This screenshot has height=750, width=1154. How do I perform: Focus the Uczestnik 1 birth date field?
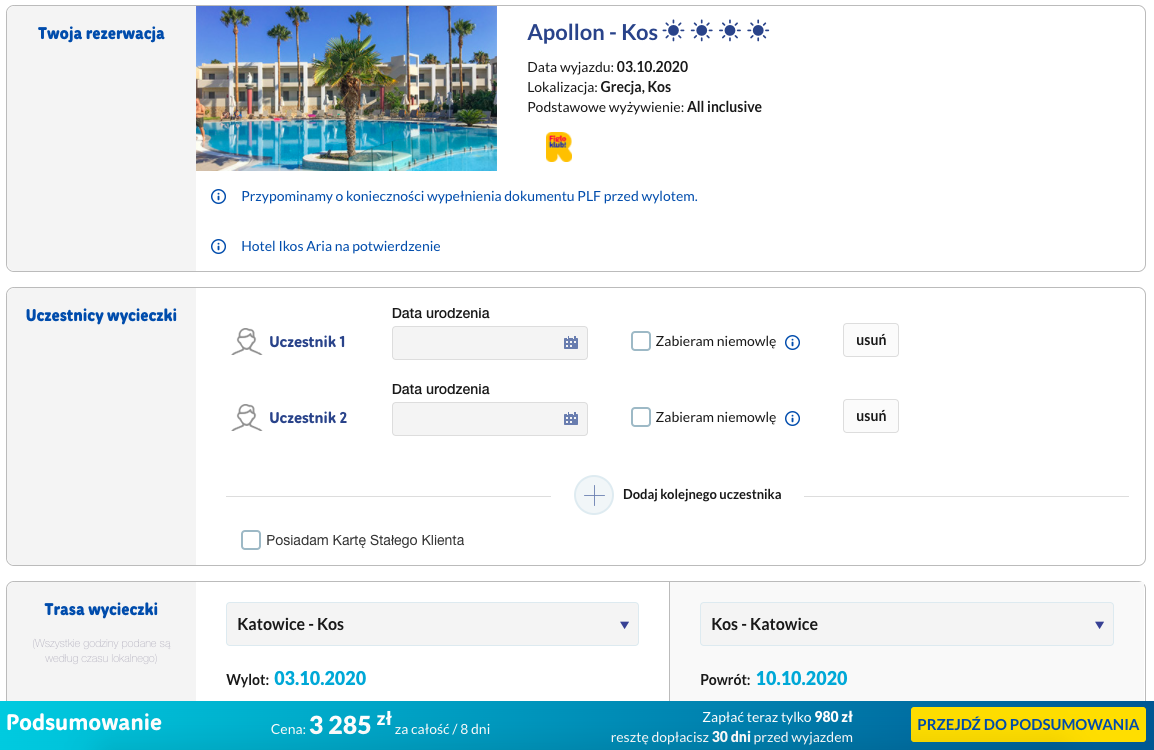(x=489, y=343)
